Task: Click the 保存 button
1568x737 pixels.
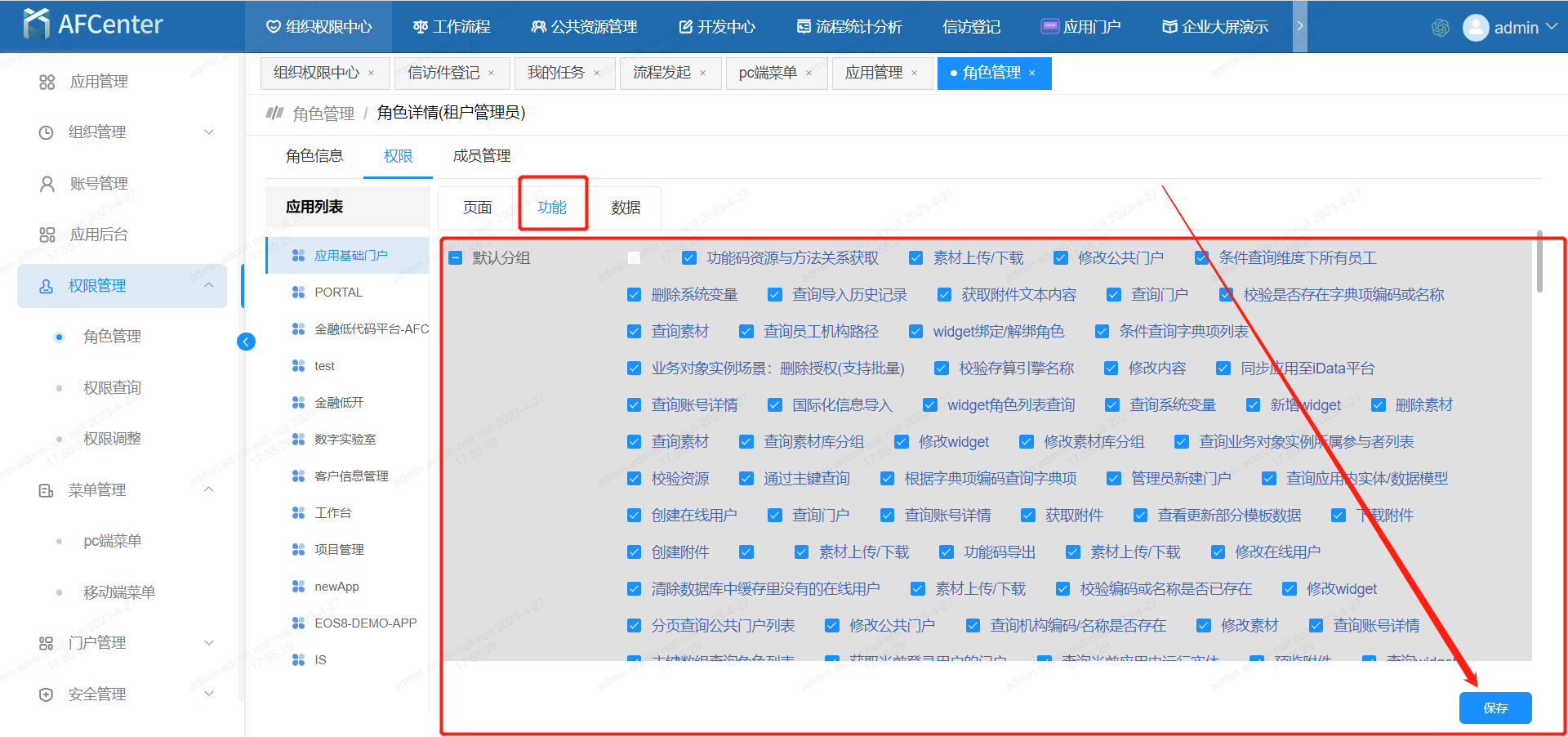Action: pos(1494,708)
